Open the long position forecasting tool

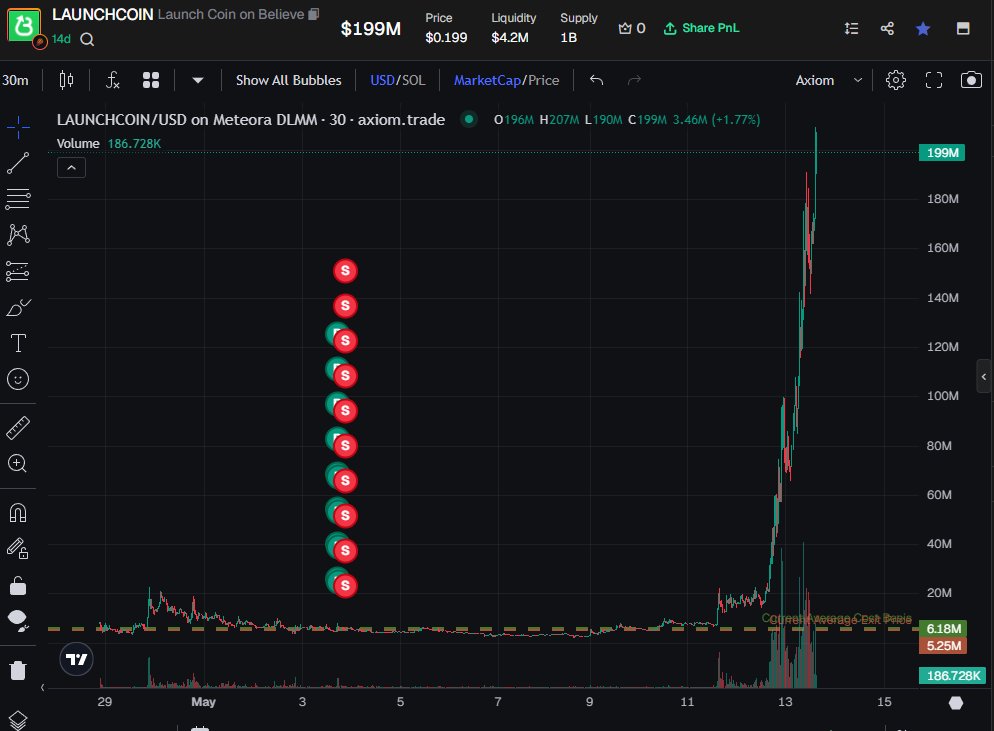coord(18,271)
